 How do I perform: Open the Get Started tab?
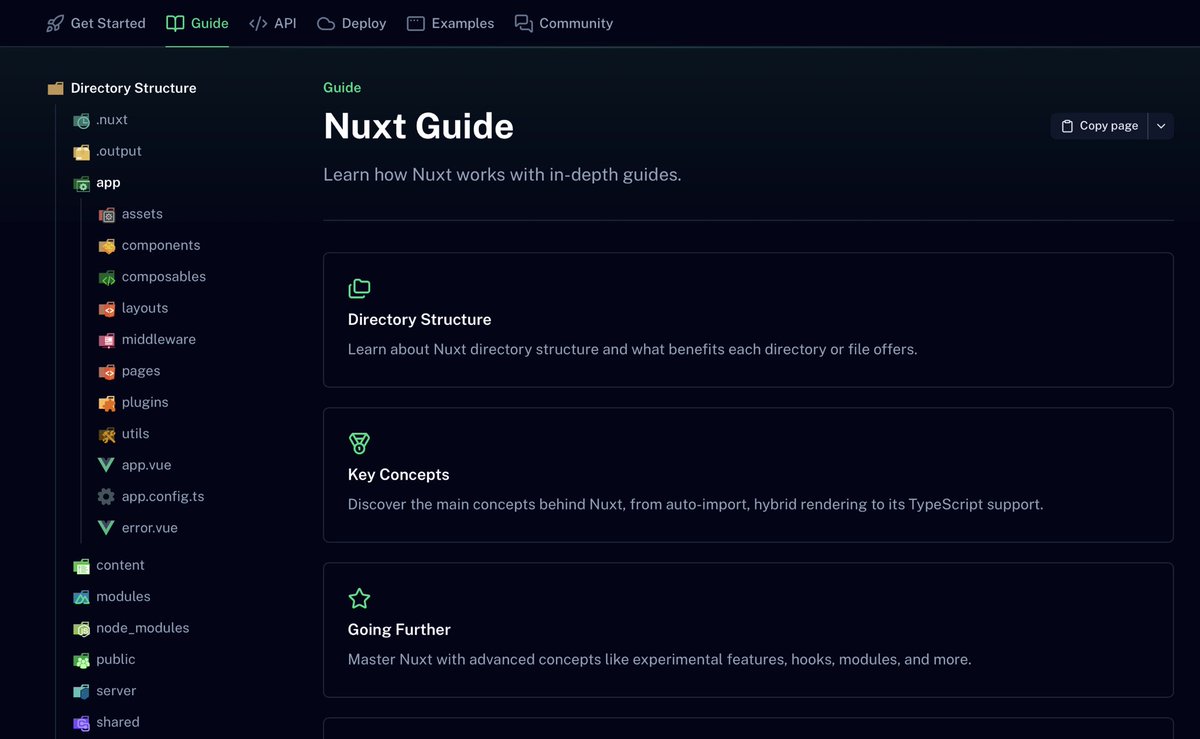[96, 23]
